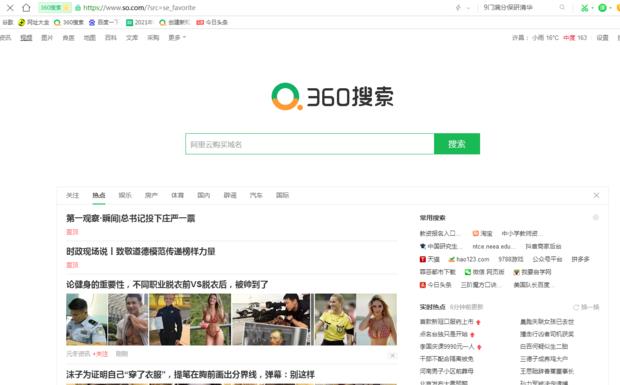Open the 图片 search category
The height and width of the screenshot is (385, 620).
(x=47, y=38)
